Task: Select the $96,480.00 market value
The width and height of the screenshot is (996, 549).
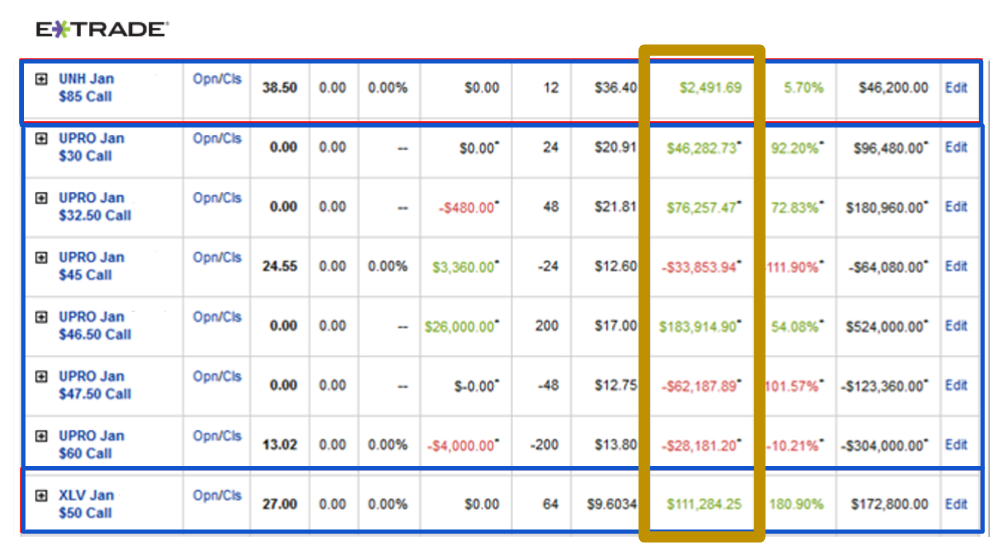Action: [890, 148]
